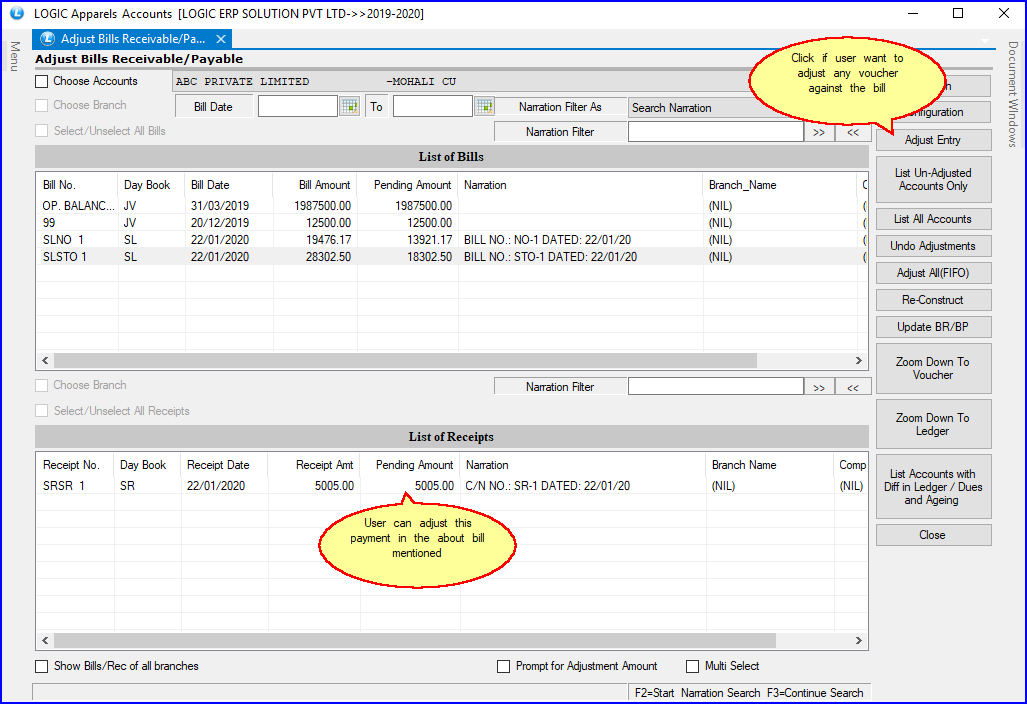This screenshot has width=1027, height=704.
Task: Click left arrow of List of Bills scrollbar
Action: click(45, 361)
